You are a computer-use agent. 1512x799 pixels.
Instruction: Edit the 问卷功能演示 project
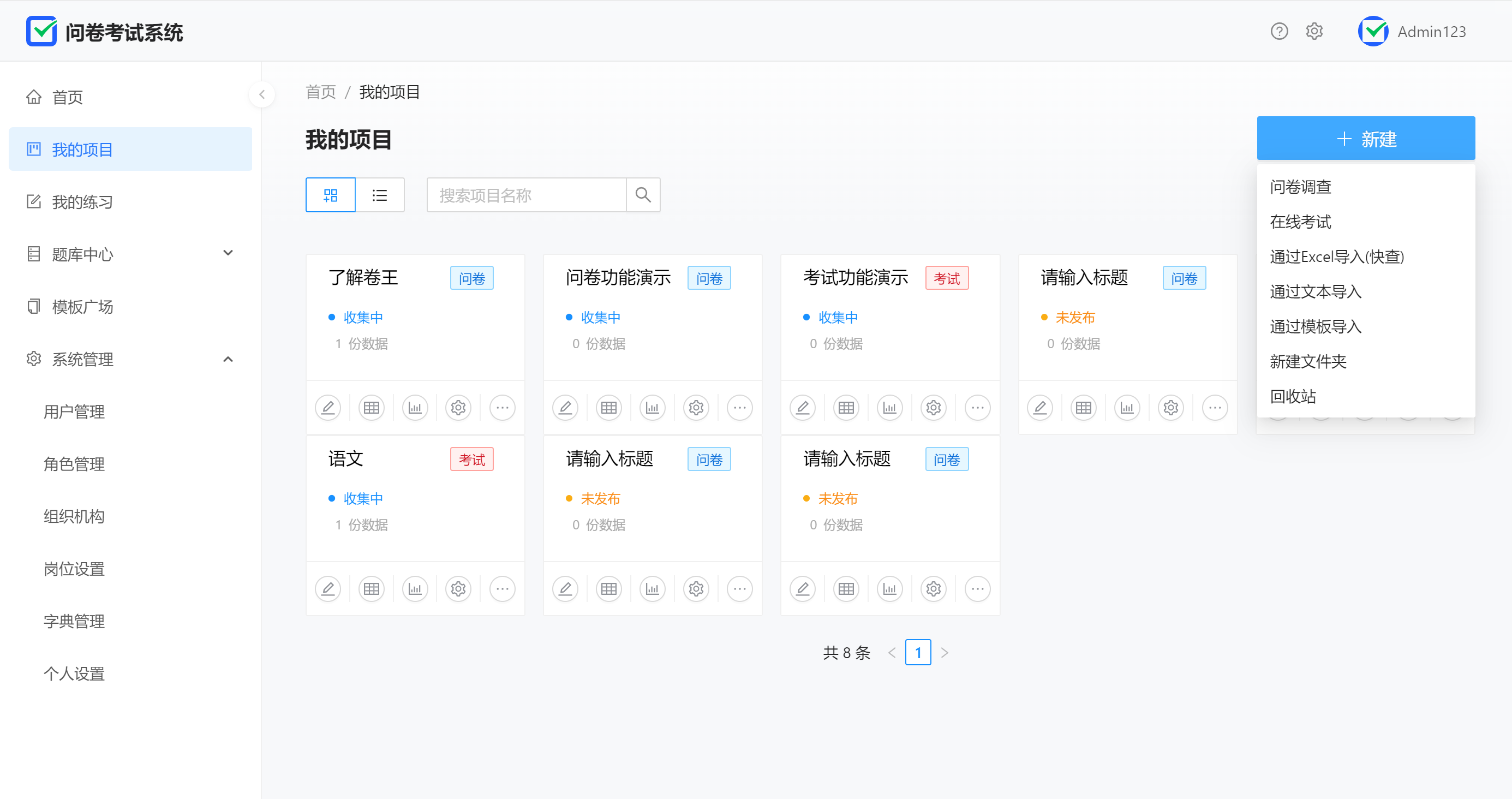tap(565, 408)
